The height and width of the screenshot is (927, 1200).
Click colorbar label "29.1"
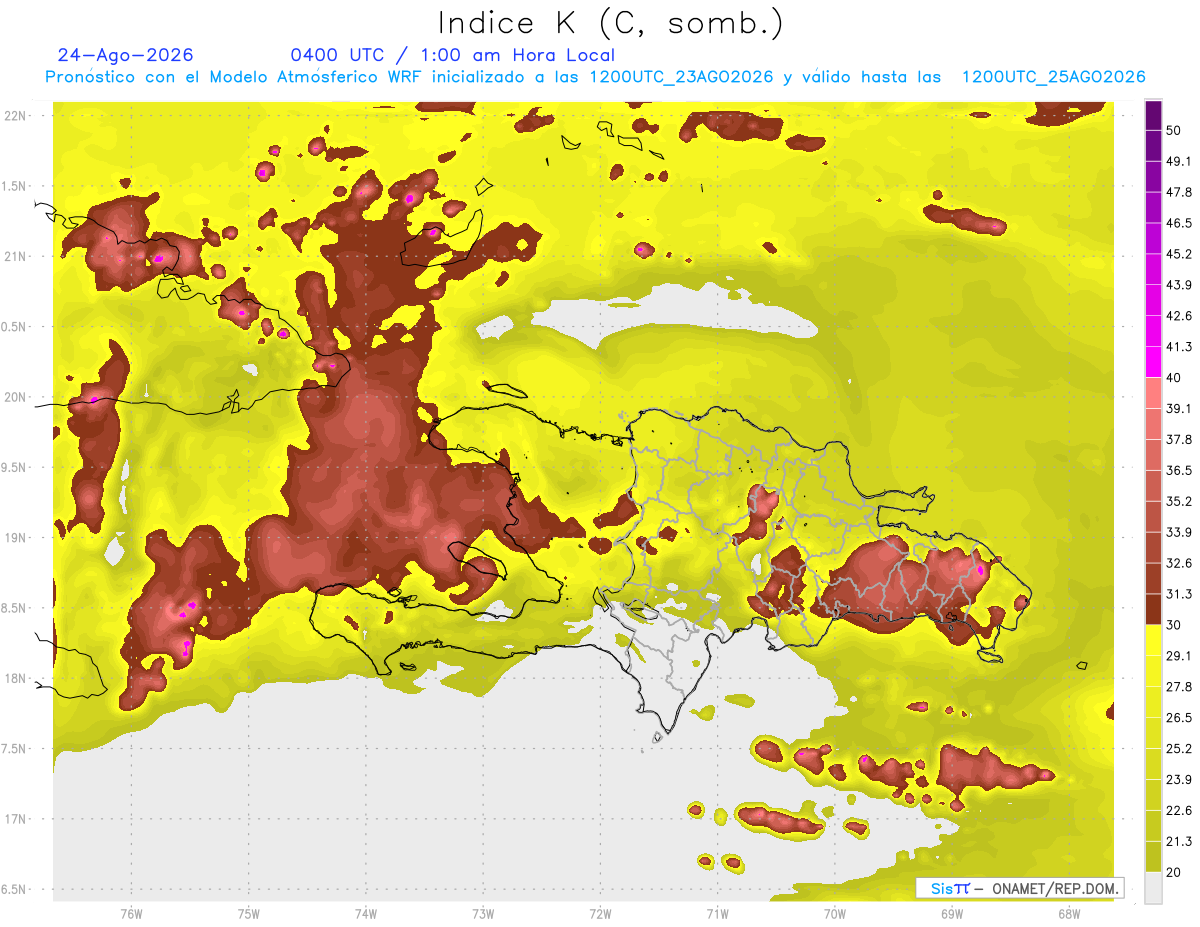(x=1178, y=656)
